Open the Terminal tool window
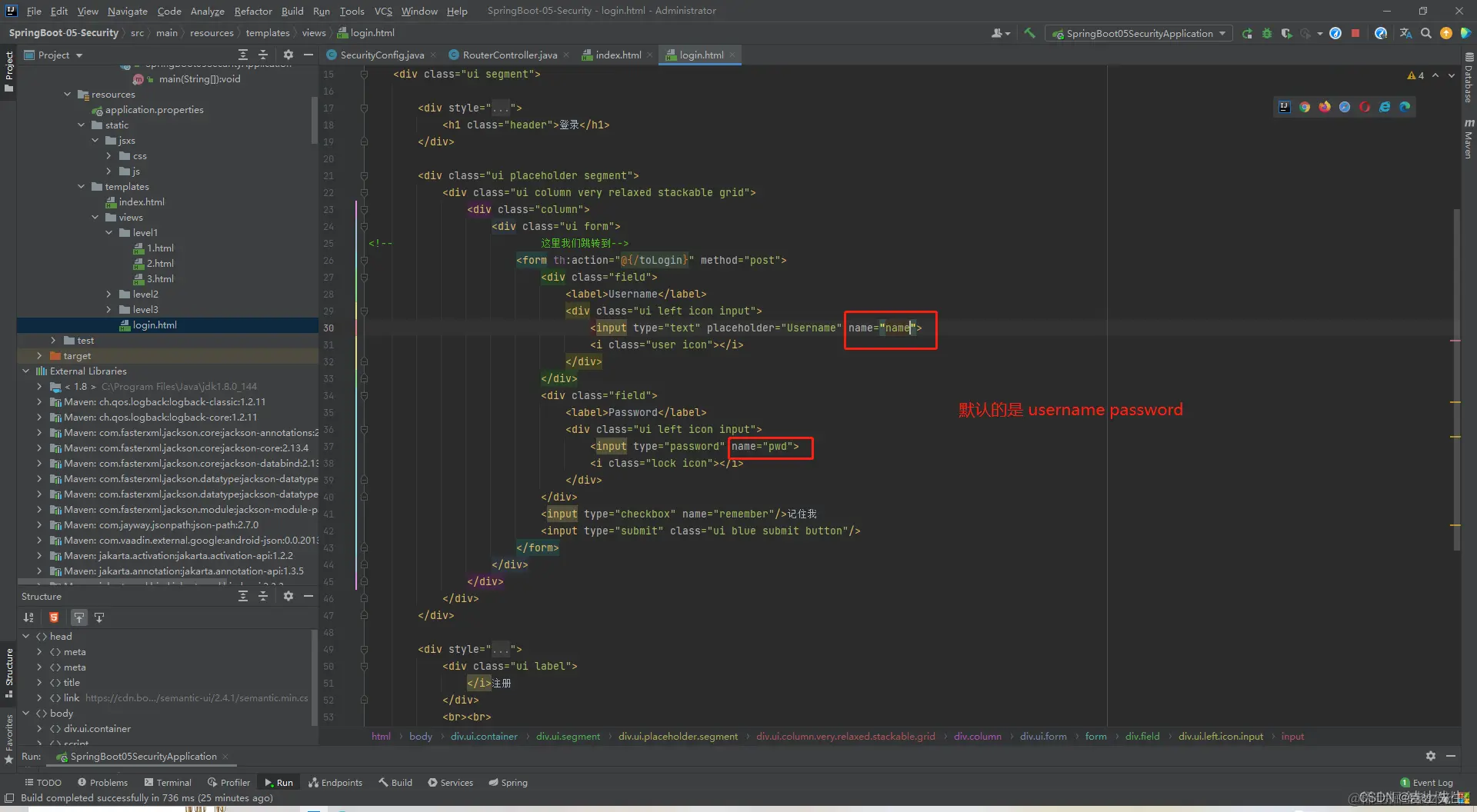Screen dimensions: 1477x812 tap(168, 782)
